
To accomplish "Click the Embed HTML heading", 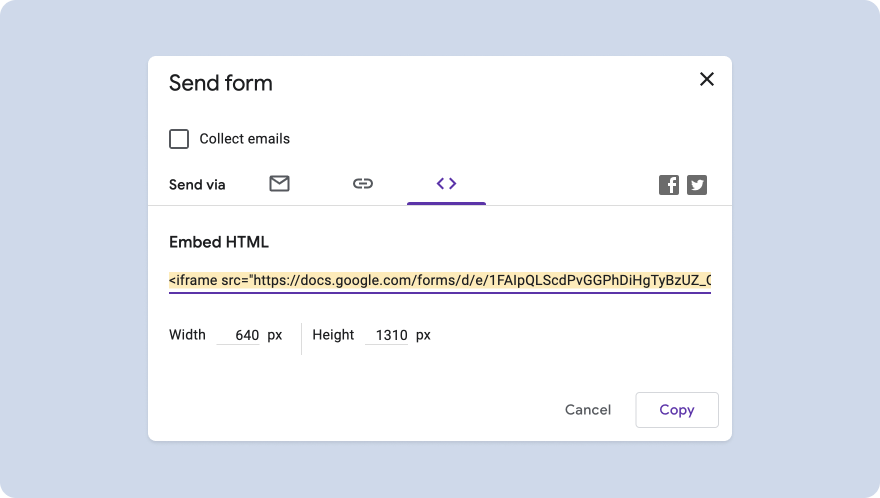I will tap(219, 242).
